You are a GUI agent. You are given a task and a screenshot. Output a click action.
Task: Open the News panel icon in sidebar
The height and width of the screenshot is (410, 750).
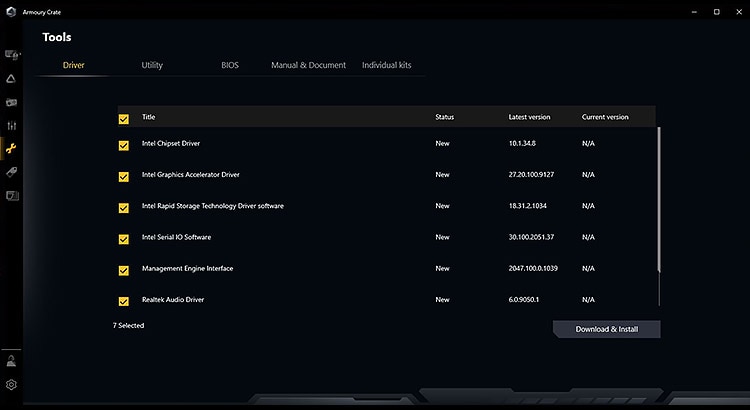12,195
